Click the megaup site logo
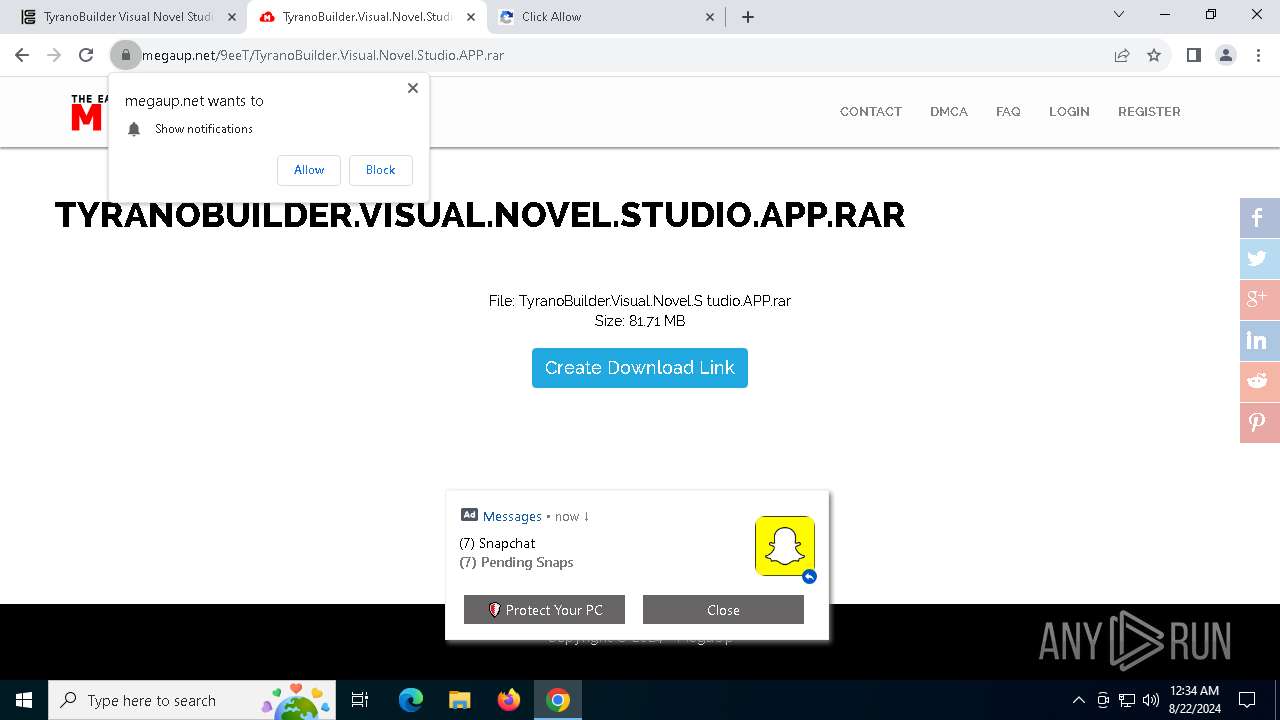The image size is (1280, 720). pos(88,112)
